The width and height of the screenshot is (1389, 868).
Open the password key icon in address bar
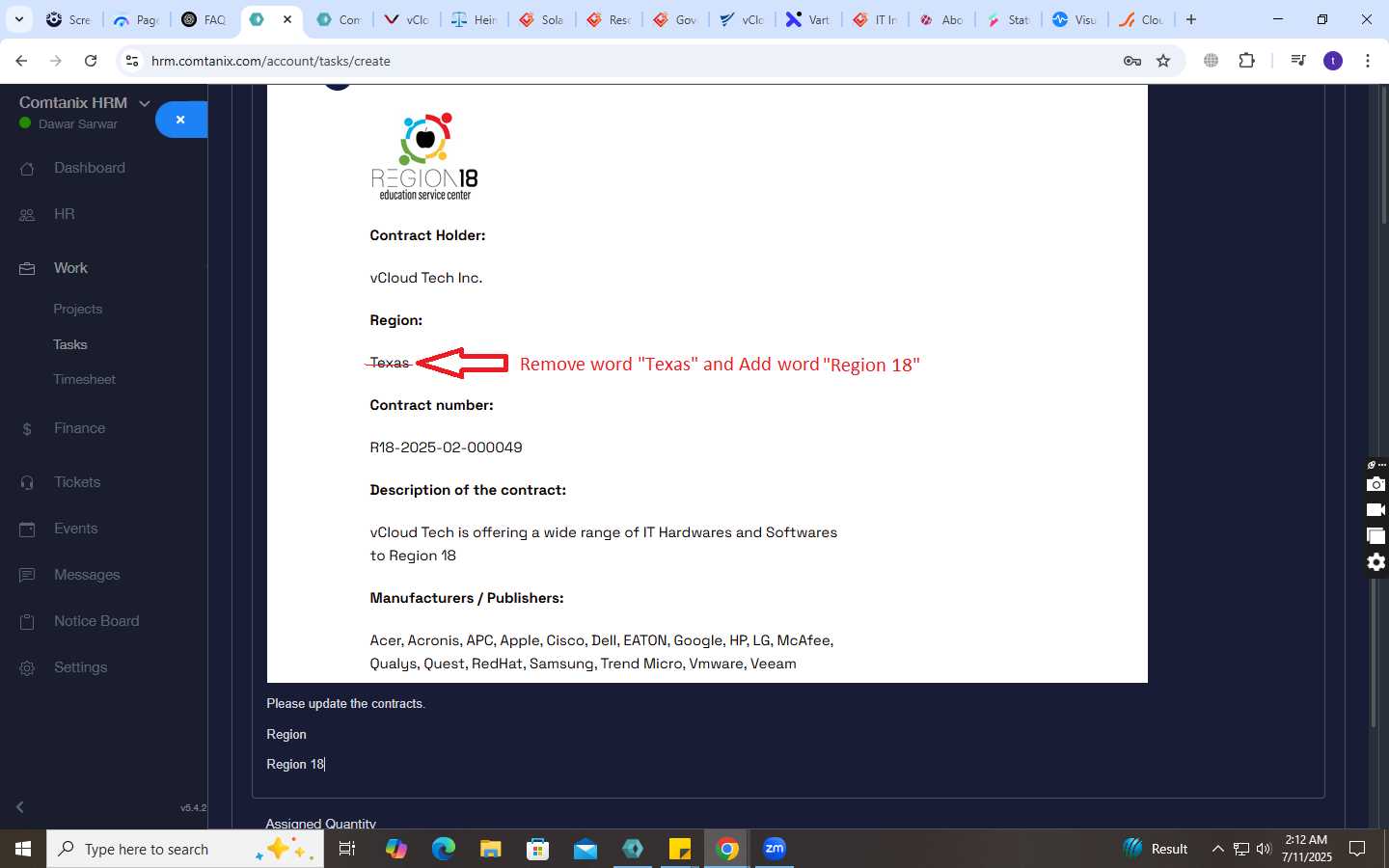point(1132,61)
